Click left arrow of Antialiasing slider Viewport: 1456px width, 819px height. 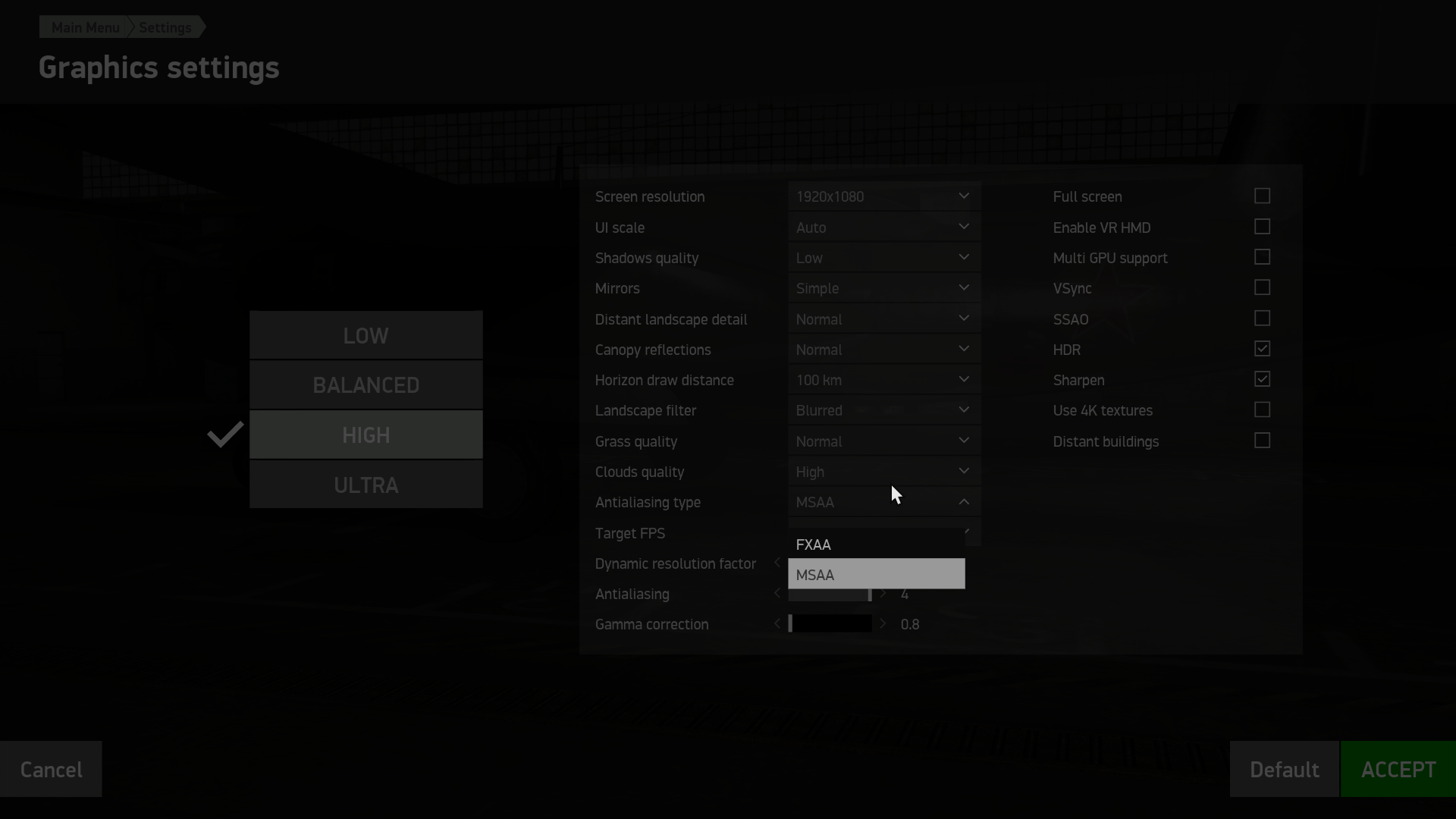tap(777, 594)
